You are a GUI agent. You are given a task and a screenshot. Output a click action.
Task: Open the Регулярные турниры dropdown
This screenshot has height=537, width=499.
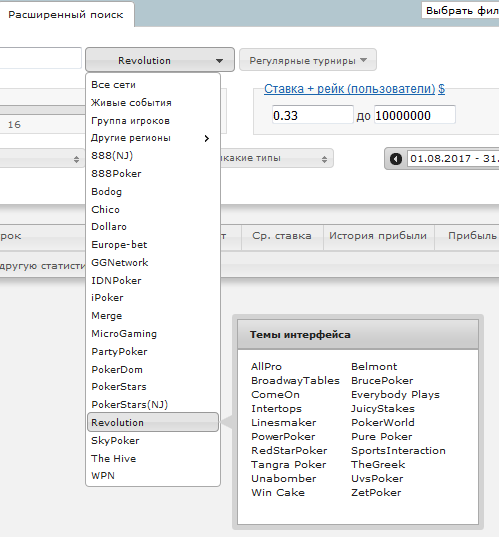tap(308, 60)
